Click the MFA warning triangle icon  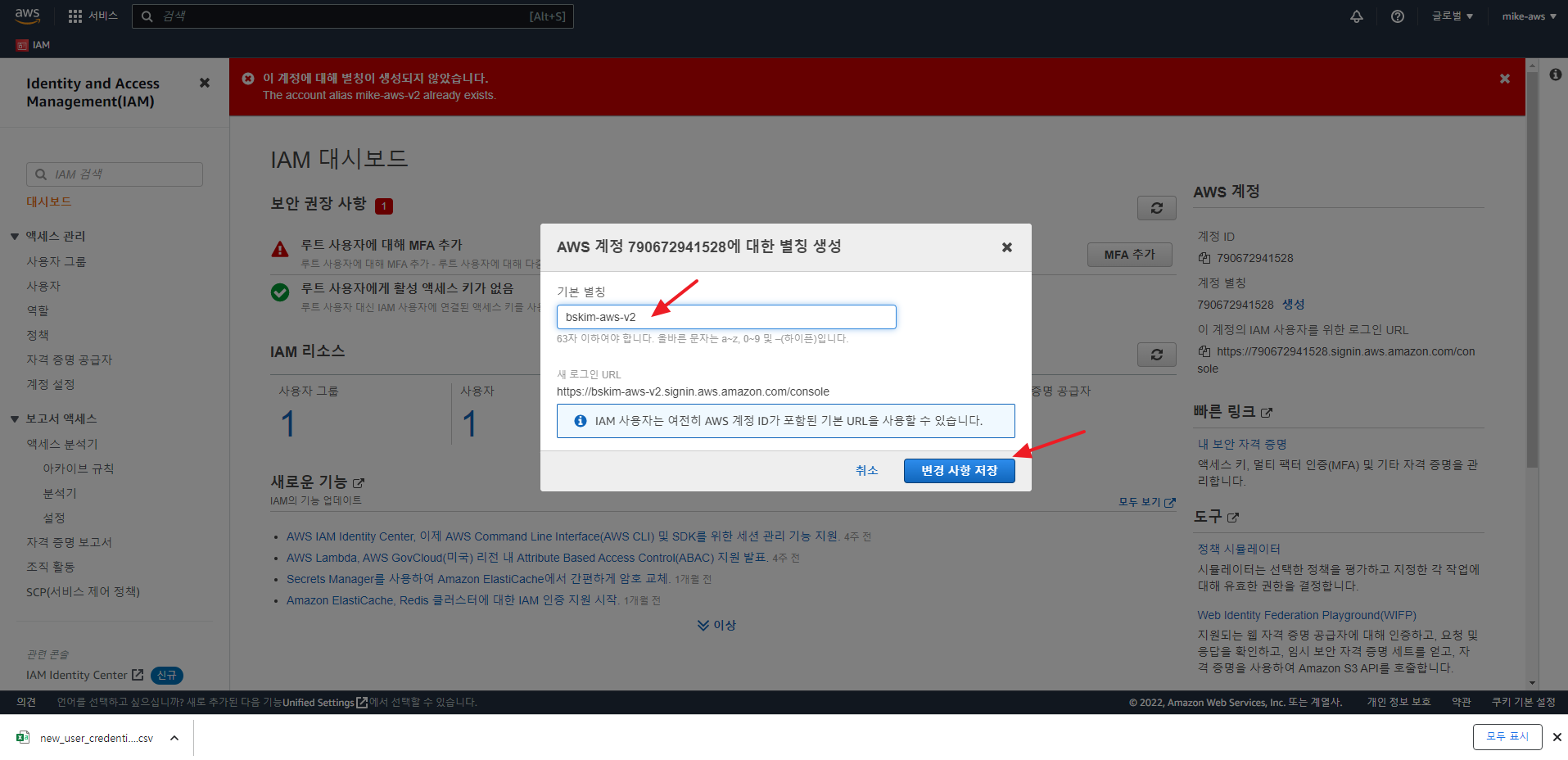click(280, 249)
